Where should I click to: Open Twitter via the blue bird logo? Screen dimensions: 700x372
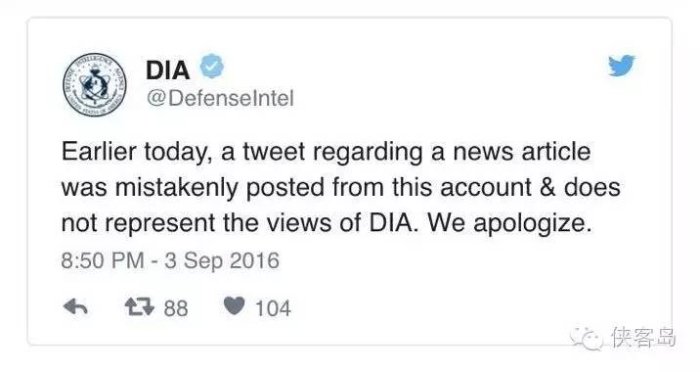621,66
